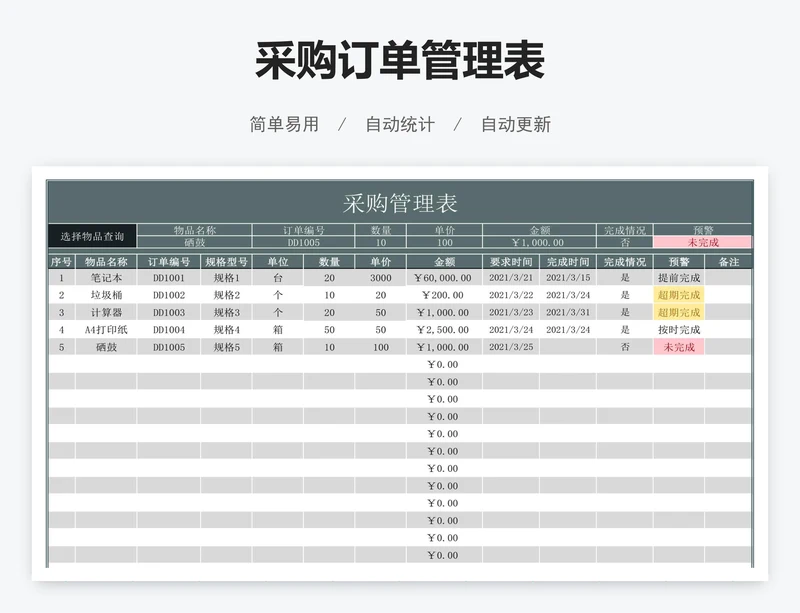
Task: Select unit price 3000
Action: (x=381, y=278)
